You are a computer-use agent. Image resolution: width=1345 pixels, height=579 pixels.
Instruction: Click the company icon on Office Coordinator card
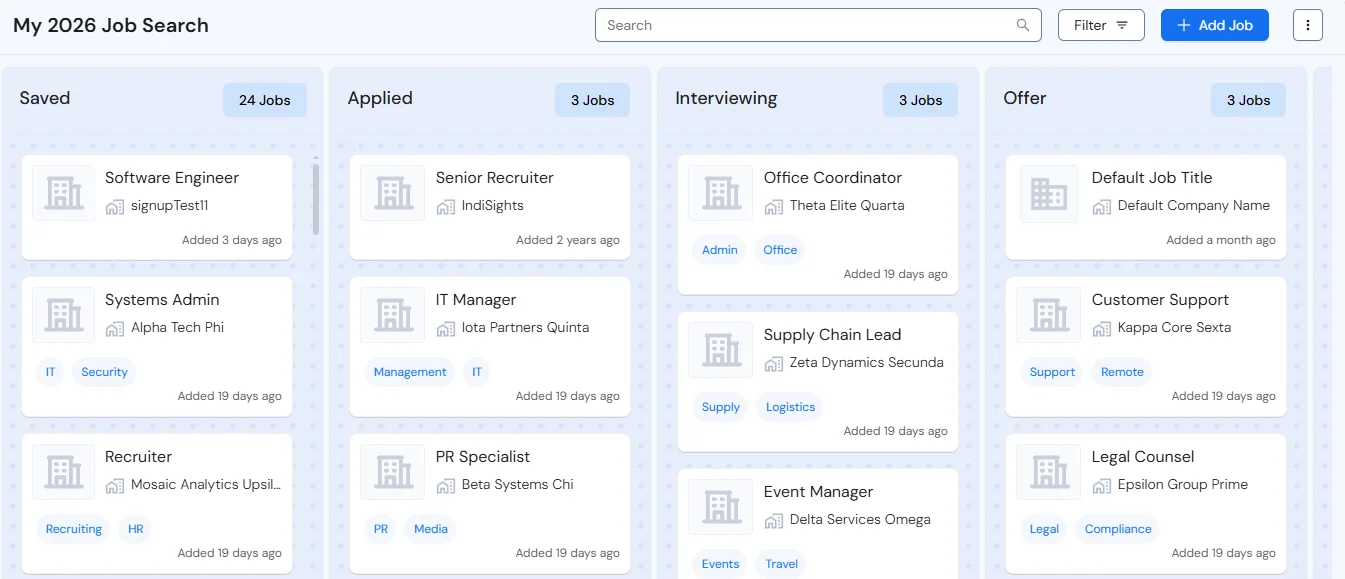(x=720, y=194)
